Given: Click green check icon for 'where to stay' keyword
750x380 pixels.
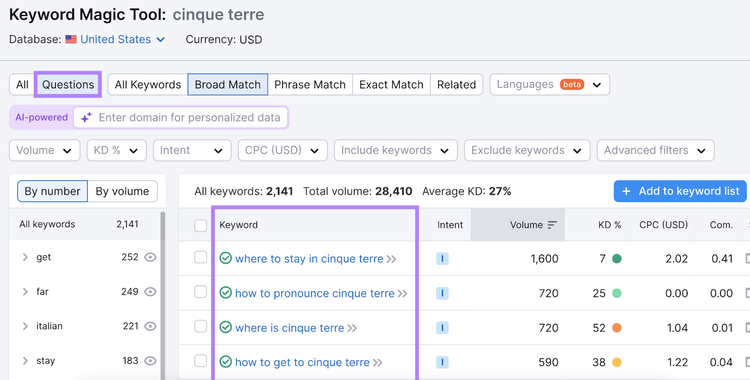Looking at the screenshot, I should click(226, 258).
